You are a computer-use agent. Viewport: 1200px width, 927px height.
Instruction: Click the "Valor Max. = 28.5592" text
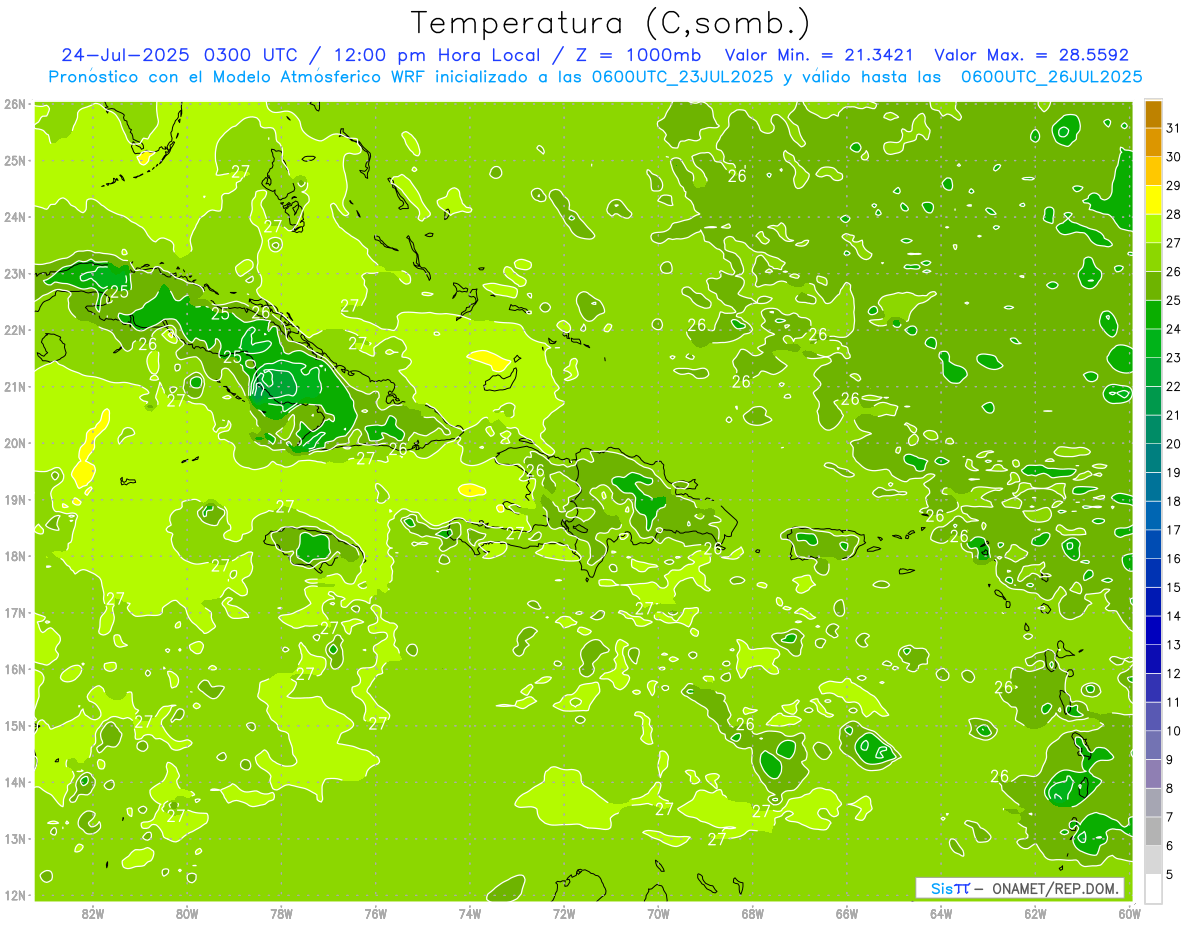(1031, 55)
